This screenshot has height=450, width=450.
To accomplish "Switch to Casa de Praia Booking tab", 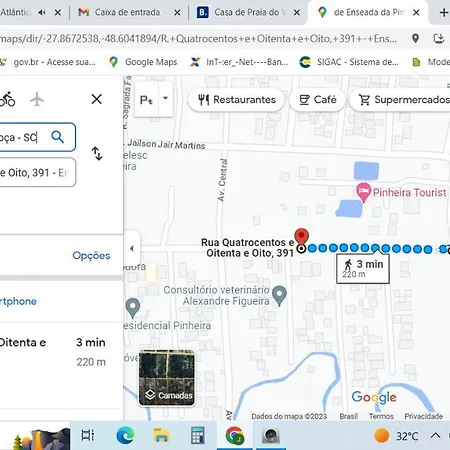I will tap(249, 13).
